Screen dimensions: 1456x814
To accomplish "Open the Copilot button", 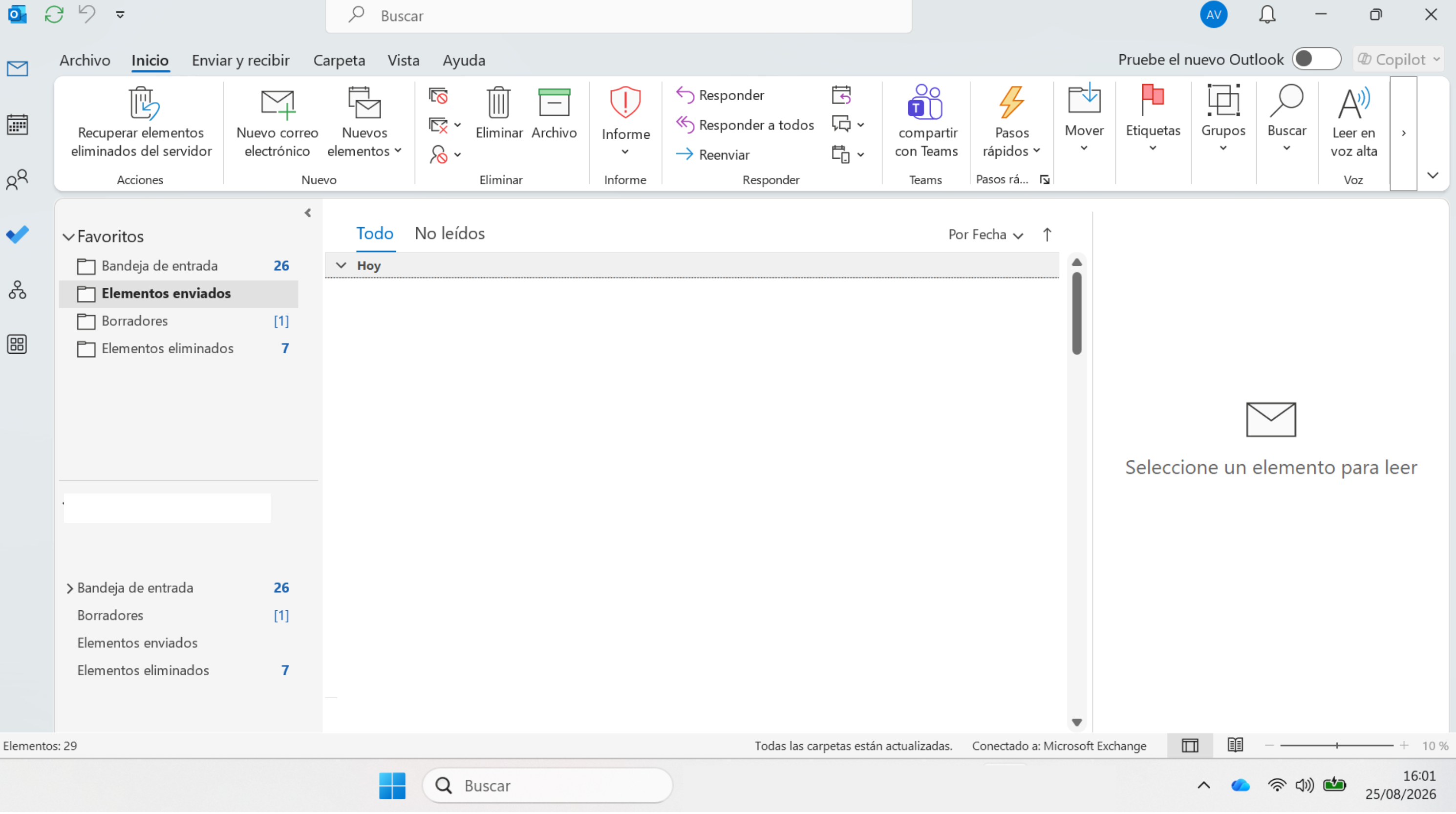I will point(1399,59).
